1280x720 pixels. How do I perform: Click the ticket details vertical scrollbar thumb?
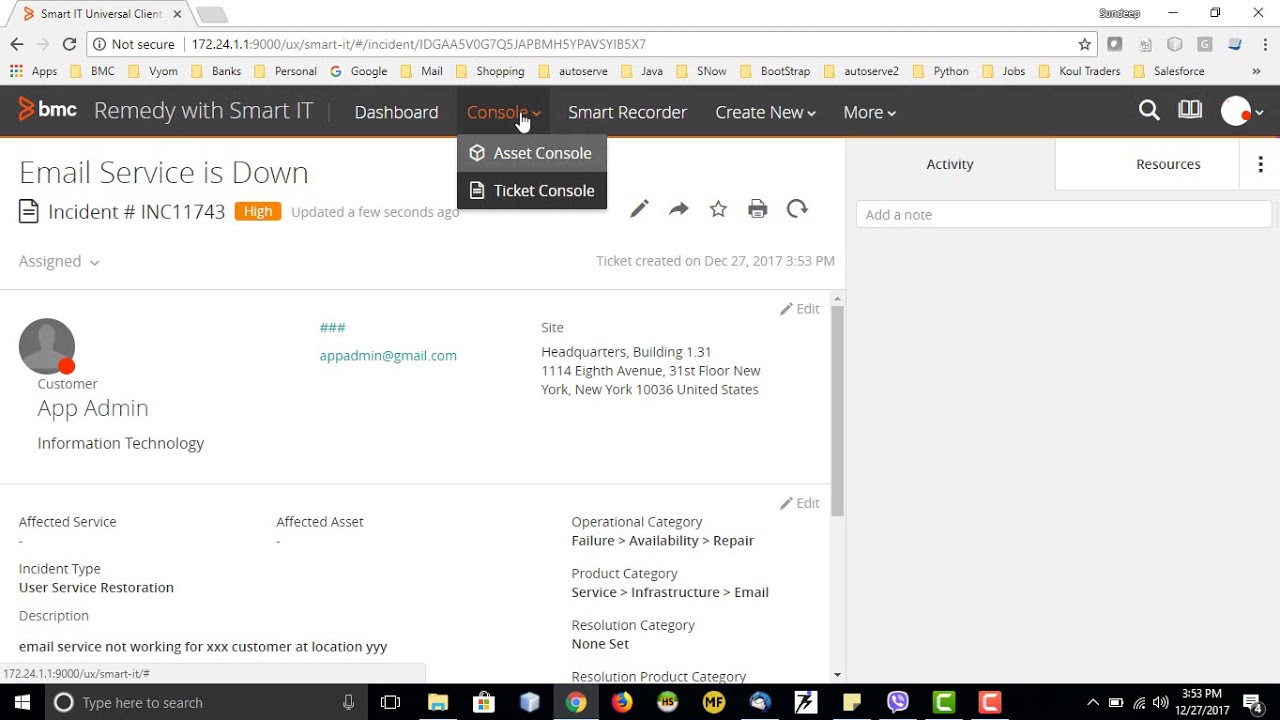tap(837, 410)
